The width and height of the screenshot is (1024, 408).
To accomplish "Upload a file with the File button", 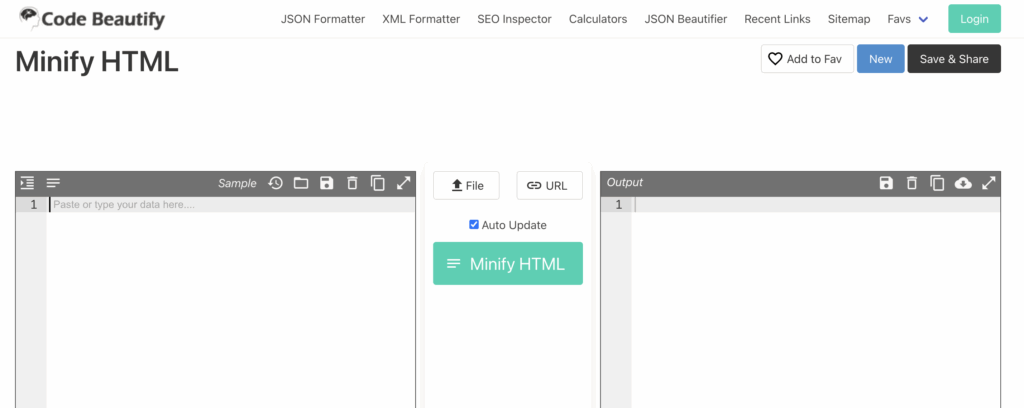I will click(x=466, y=185).
